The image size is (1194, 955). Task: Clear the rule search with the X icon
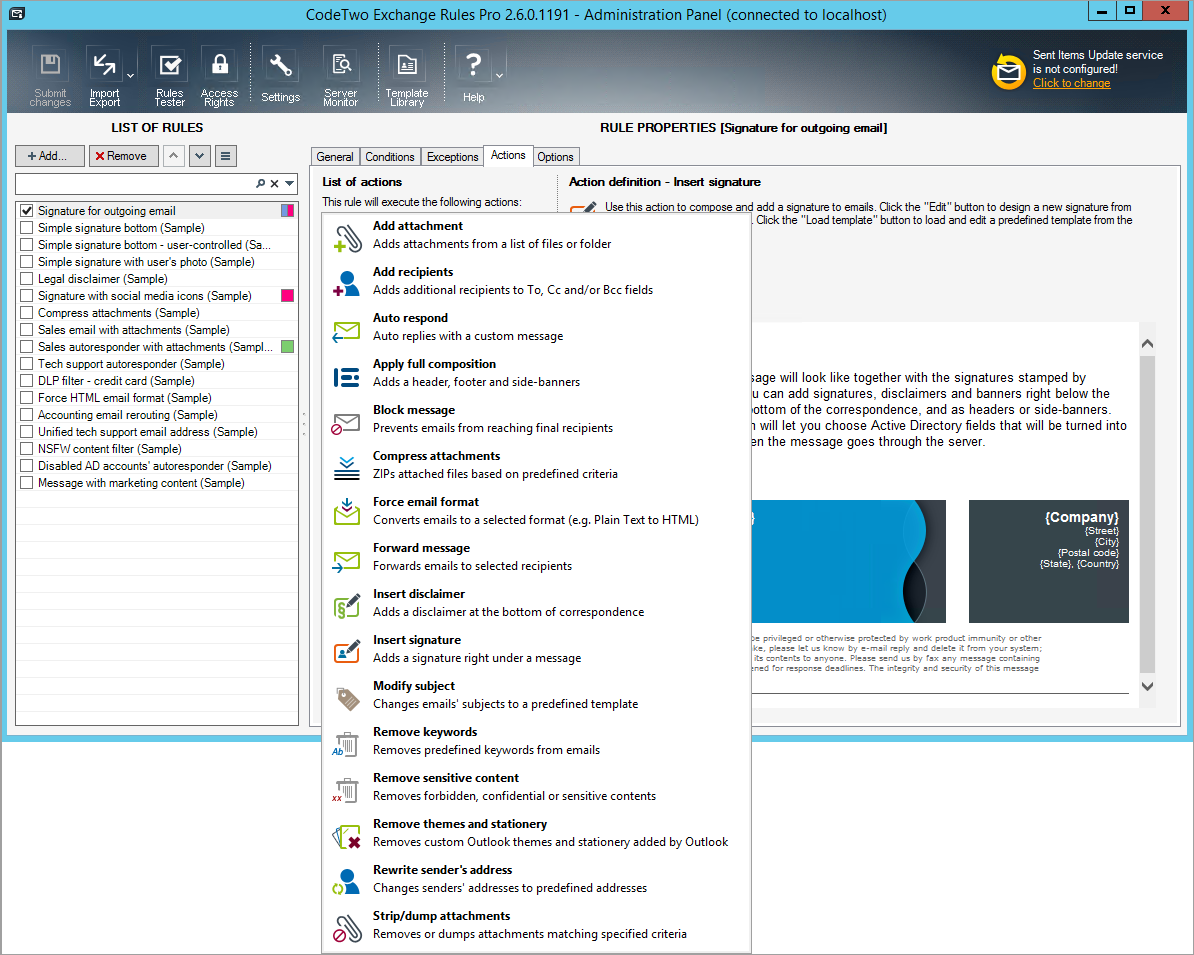click(275, 184)
